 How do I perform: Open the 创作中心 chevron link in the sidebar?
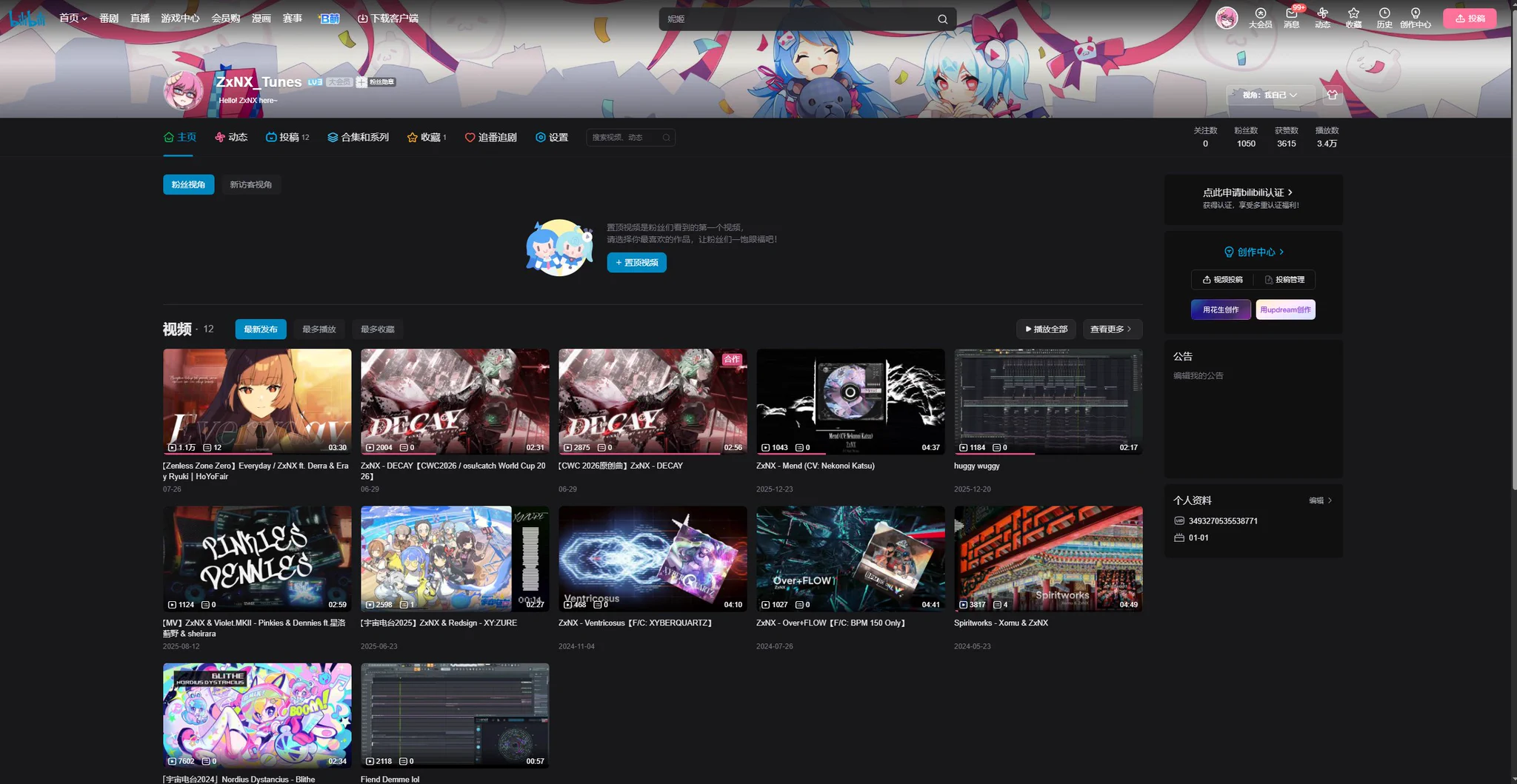pyautogui.click(x=1281, y=252)
